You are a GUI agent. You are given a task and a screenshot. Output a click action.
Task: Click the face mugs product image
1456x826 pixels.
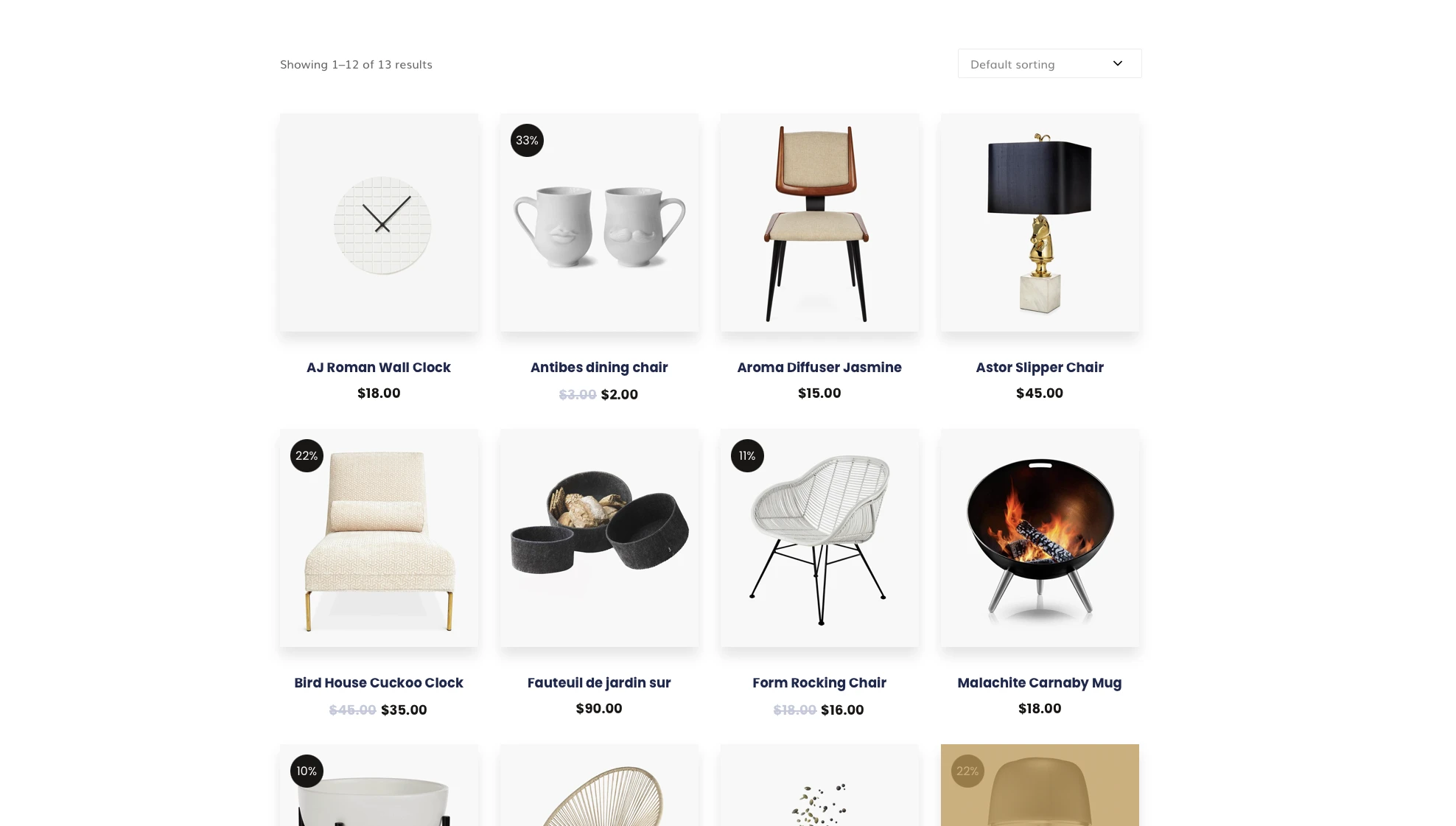click(599, 223)
